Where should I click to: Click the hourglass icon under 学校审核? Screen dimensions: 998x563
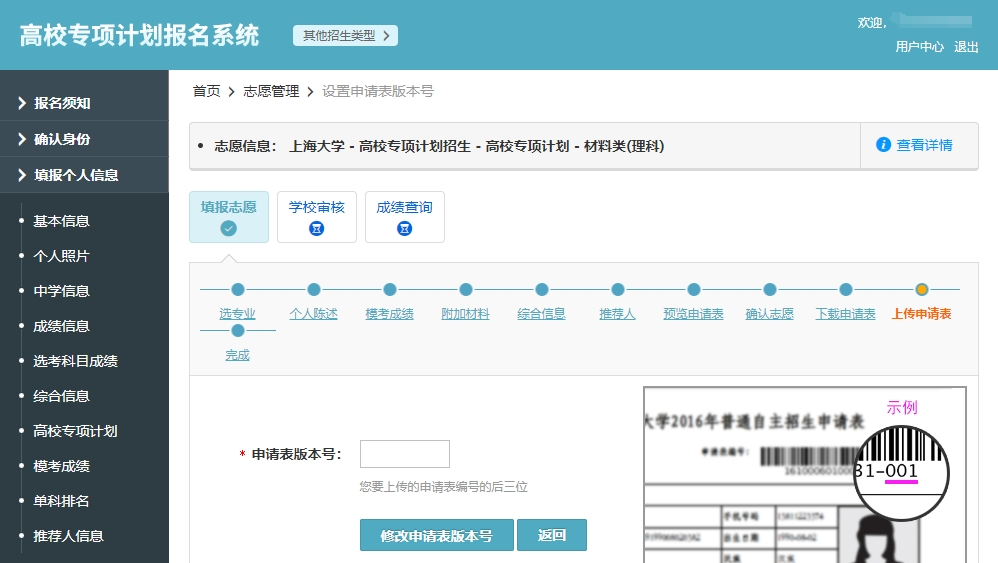pos(316,228)
